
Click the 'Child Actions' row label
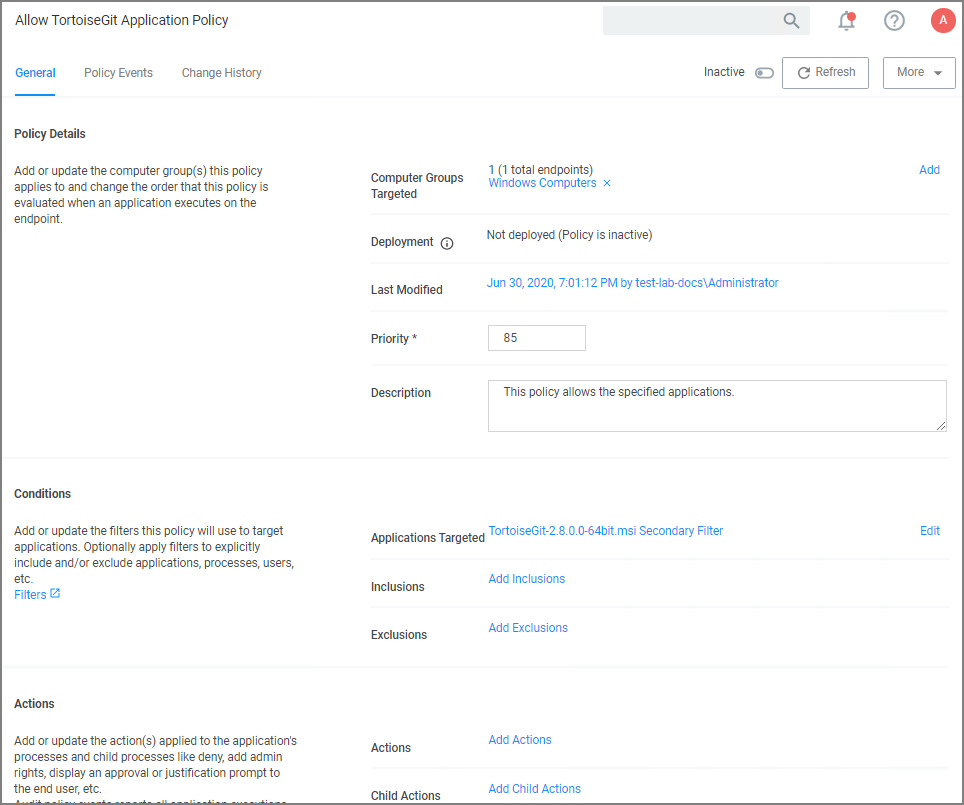(405, 796)
